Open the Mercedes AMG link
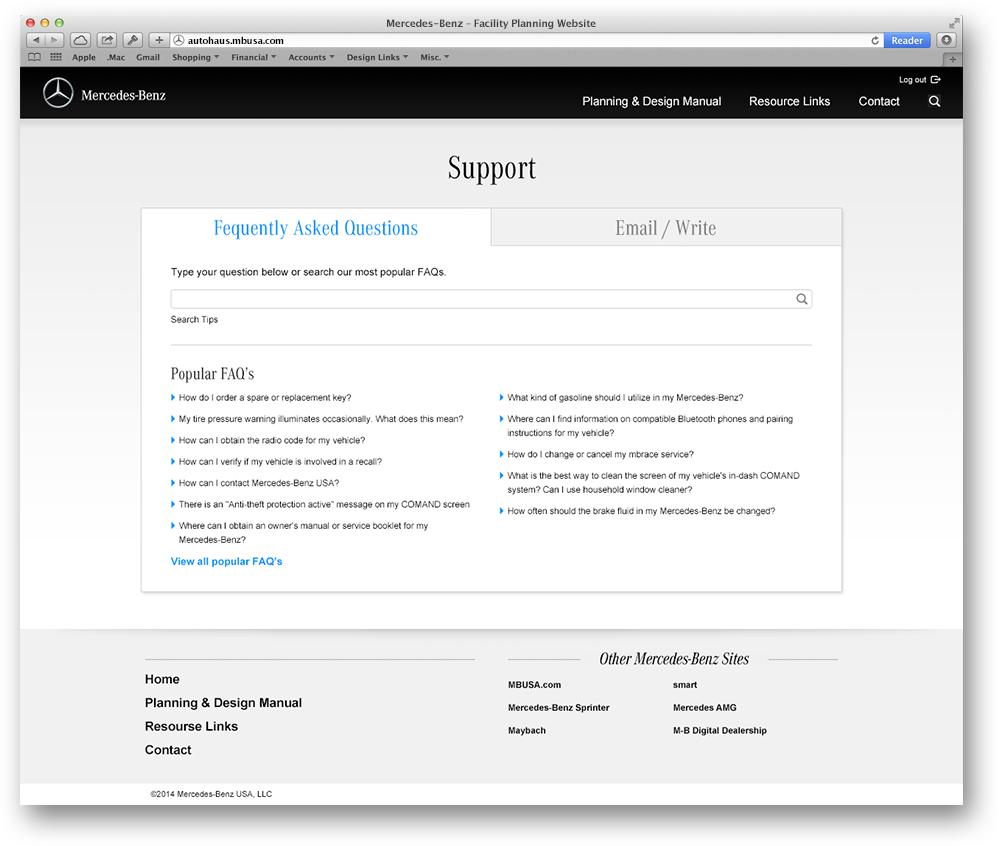 coord(705,708)
